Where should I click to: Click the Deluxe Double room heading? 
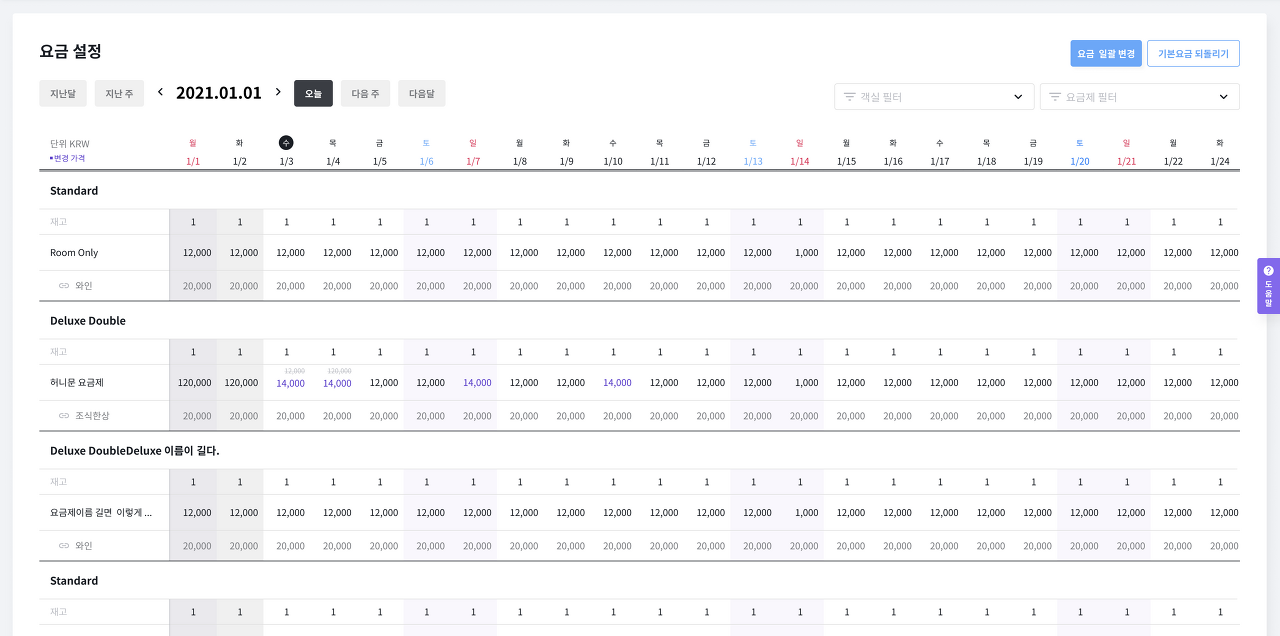point(88,321)
